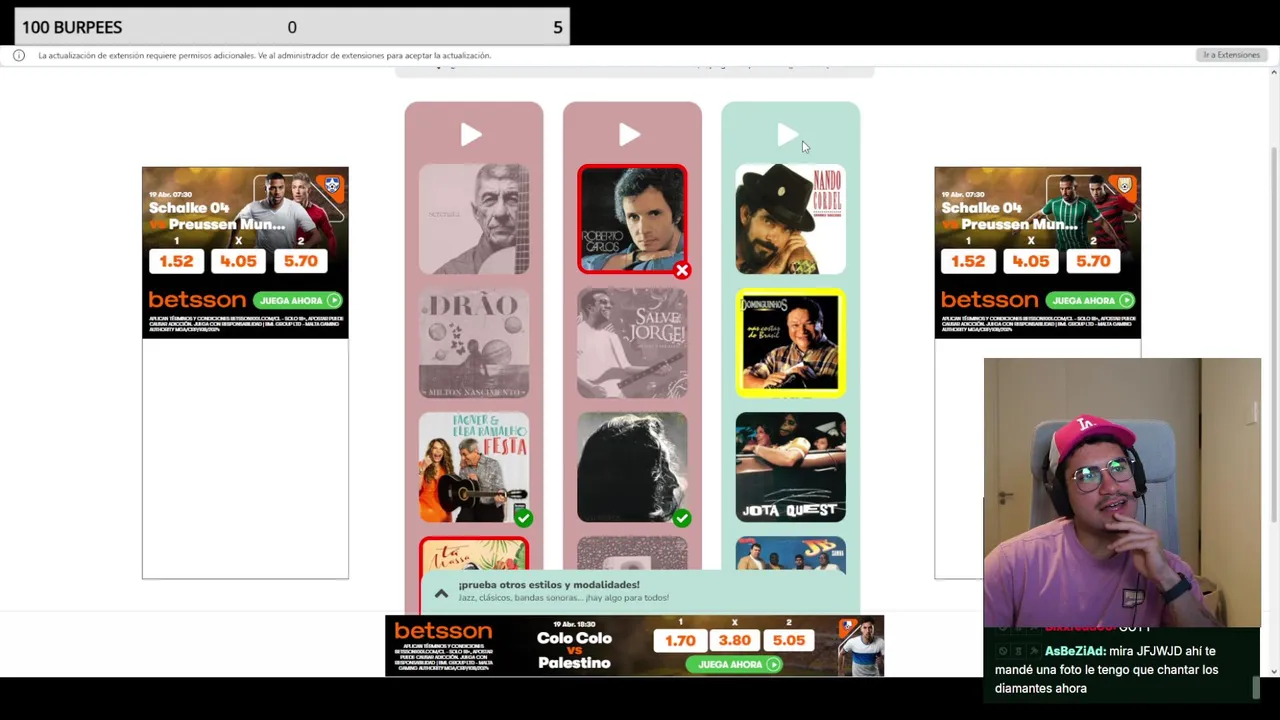Viewport: 1280px width, 720px height.
Task: Click the 1.52 odds in left ad
Action: coord(176,261)
